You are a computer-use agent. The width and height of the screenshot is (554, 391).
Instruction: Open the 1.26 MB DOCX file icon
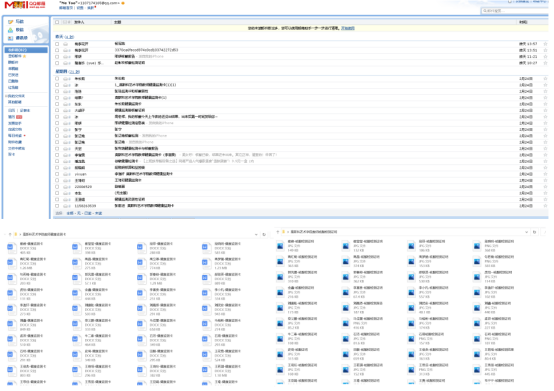pos(11,263)
